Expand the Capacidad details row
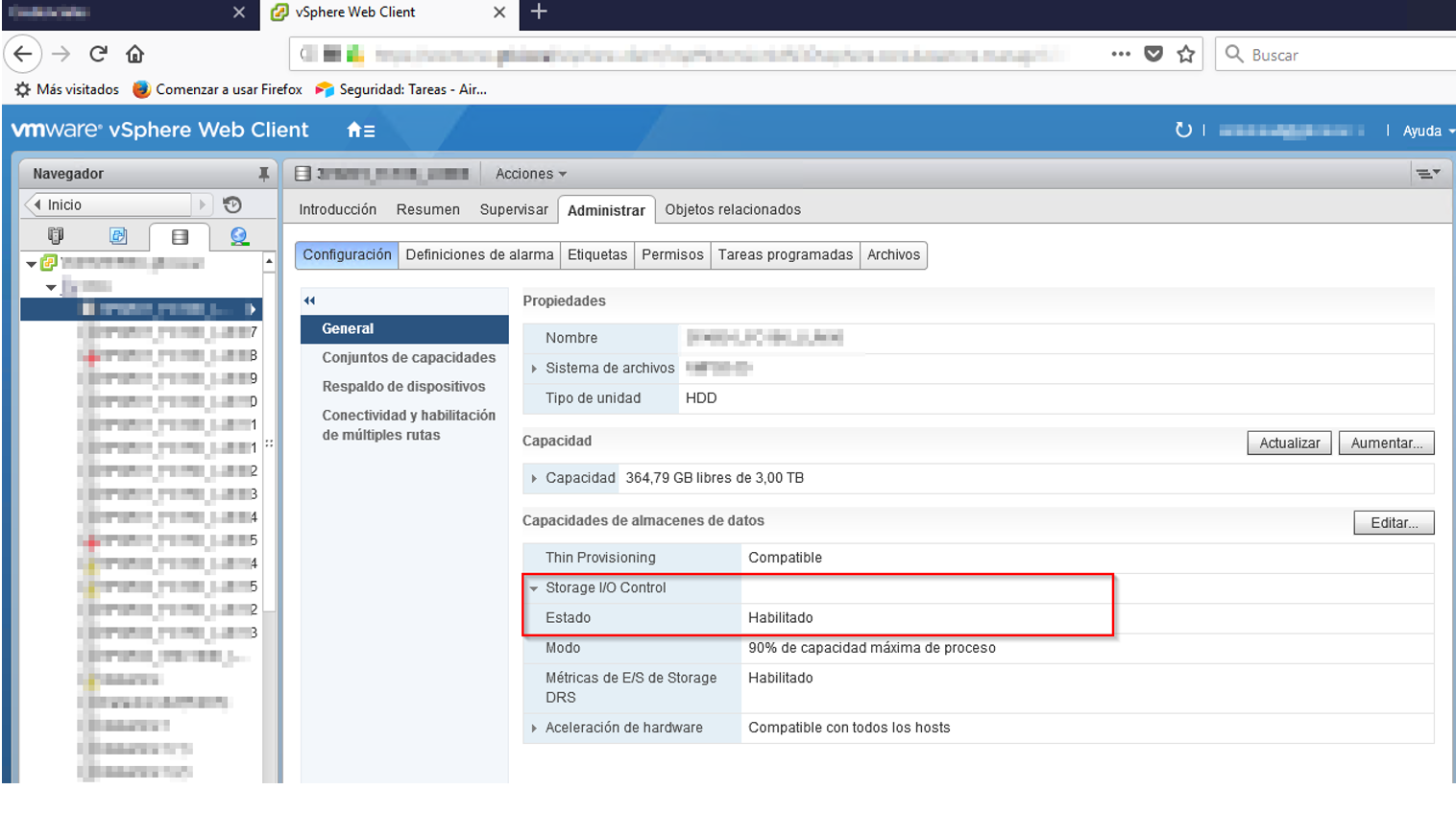The height and width of the screenshot is (814, 1456). pyautogui.click(x=534, y=478)
